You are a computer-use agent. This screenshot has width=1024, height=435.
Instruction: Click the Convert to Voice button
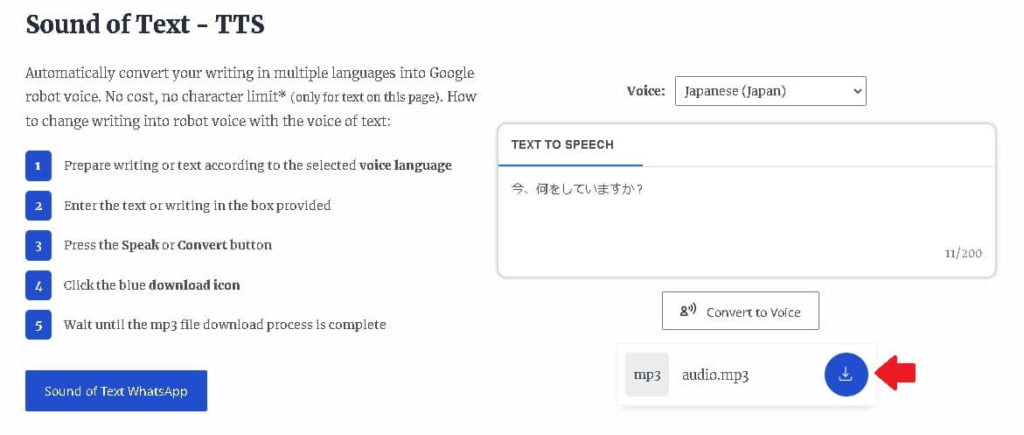[x=740, y=311]
